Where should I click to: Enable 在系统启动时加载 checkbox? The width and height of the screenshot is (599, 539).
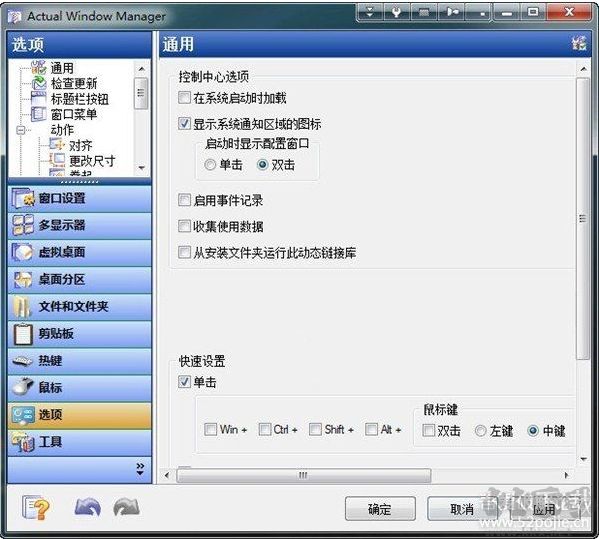pyautogui.click(x=184, y=98)
